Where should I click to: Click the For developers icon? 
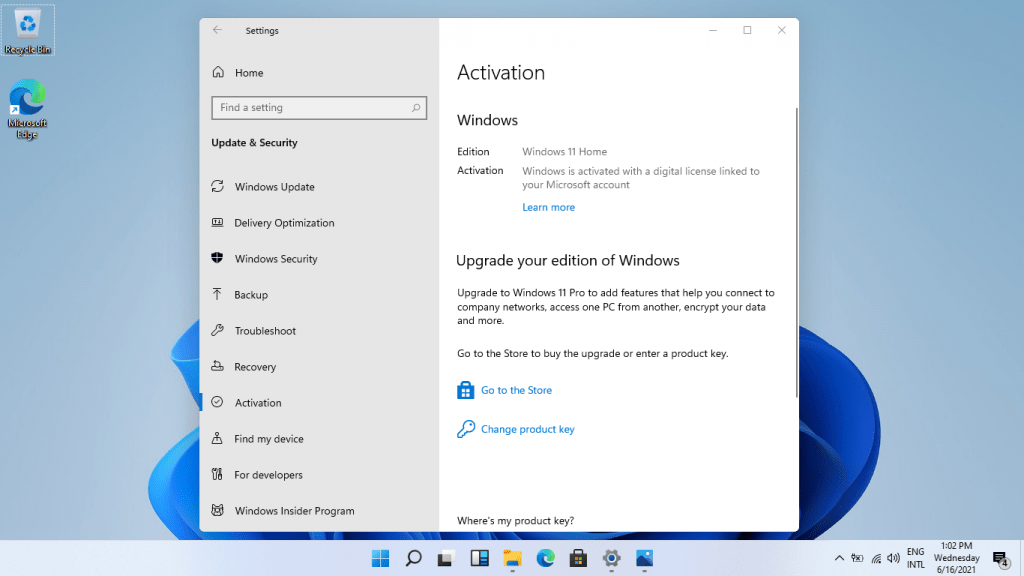tap(217, 475)
